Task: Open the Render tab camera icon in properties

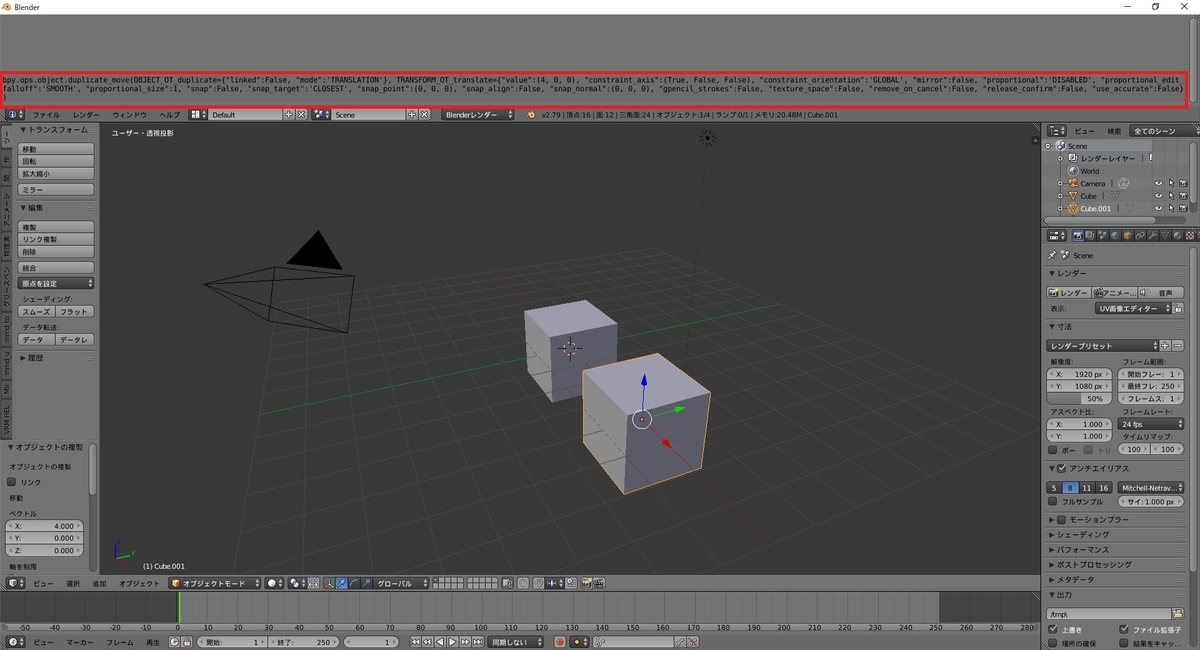Action: pyautogui.click(x=1078, y=235)
